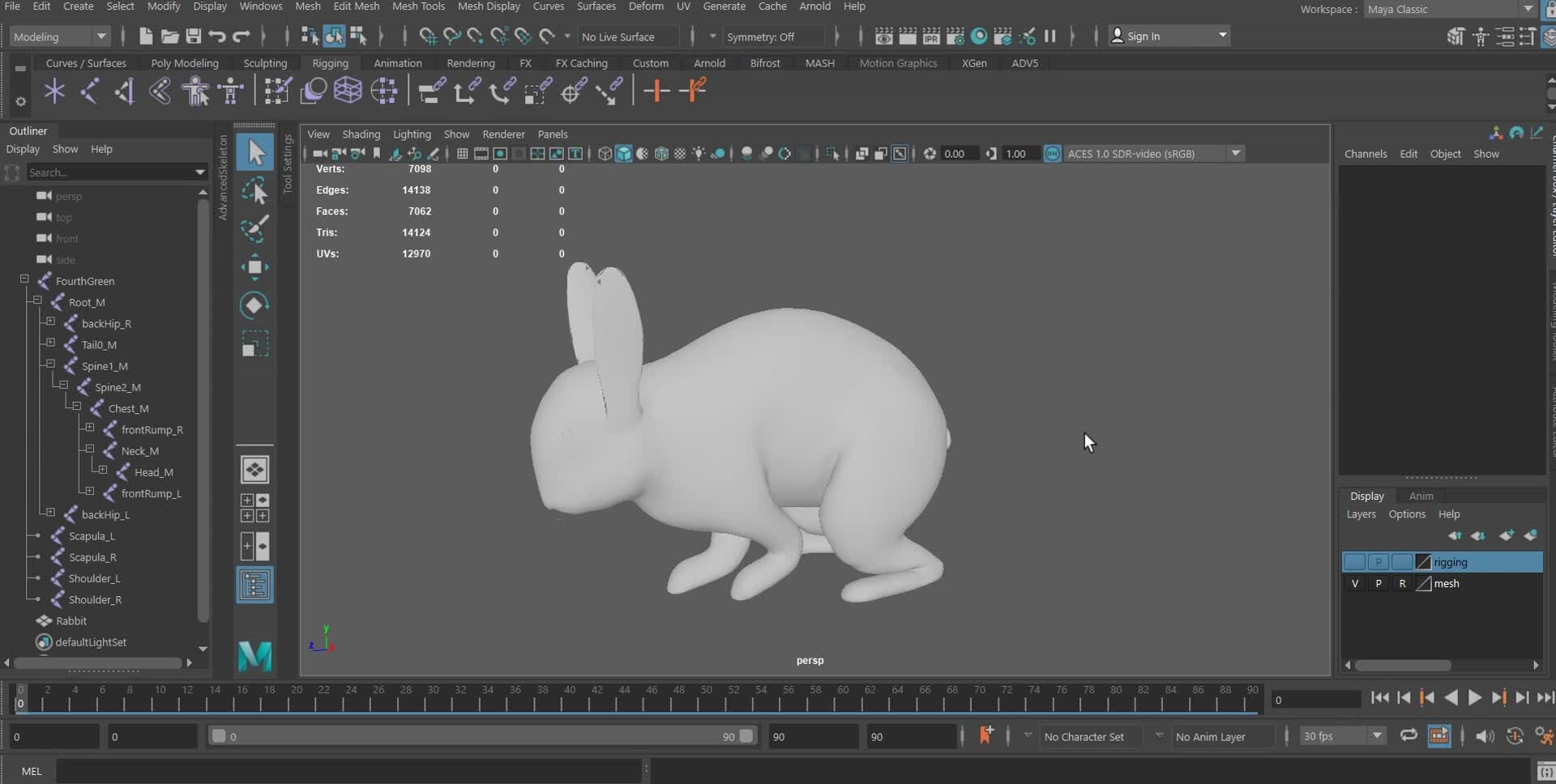Open the Modeling menu set dropdown
This screenshot has height=784, width=1556.
[x=59, y=36]
